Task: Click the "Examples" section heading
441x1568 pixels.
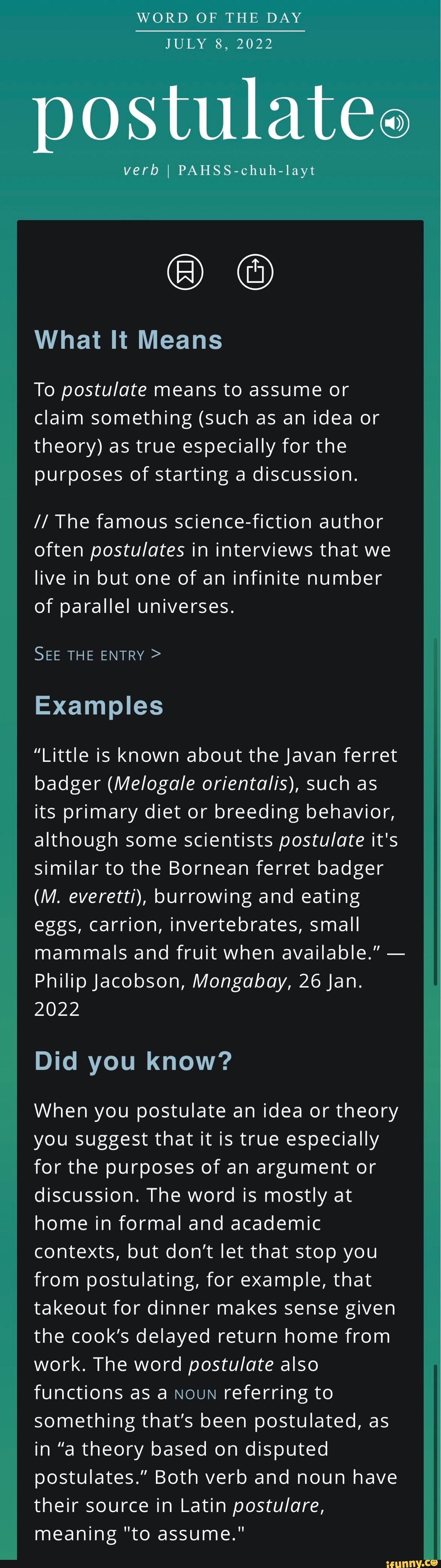Action: coord(99,705)
